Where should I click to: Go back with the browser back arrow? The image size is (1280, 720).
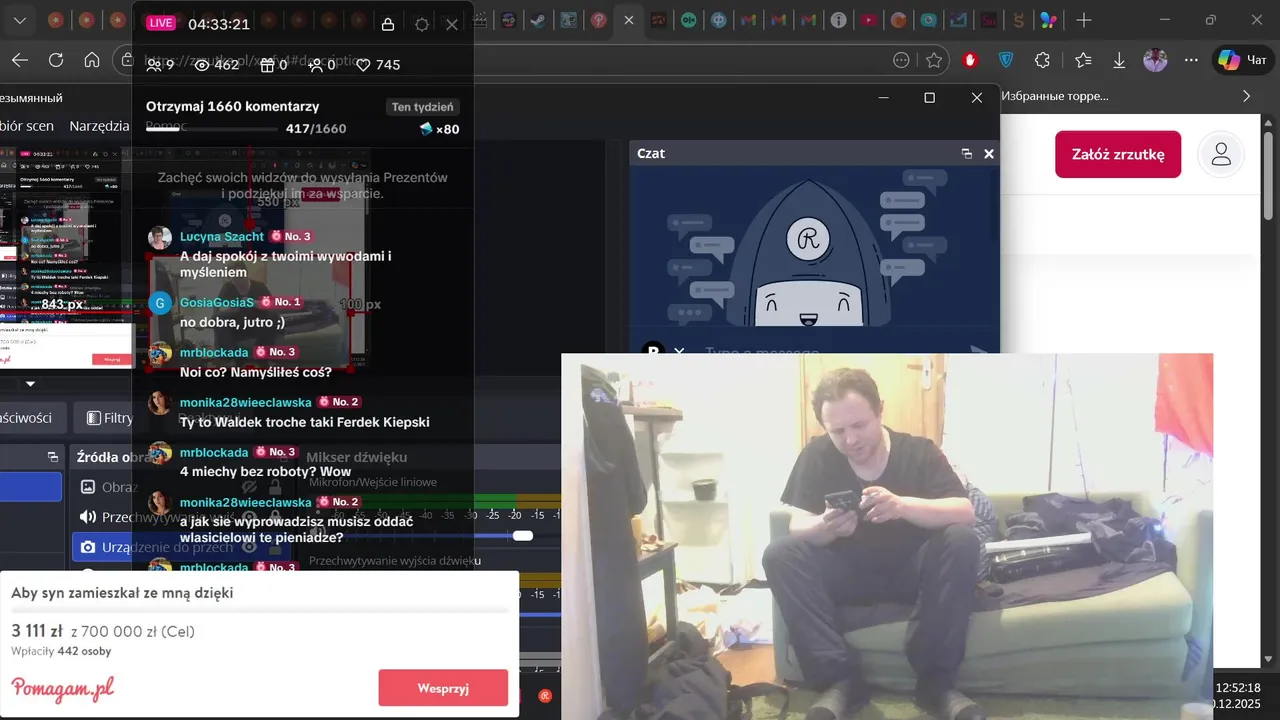click(19, 60)
